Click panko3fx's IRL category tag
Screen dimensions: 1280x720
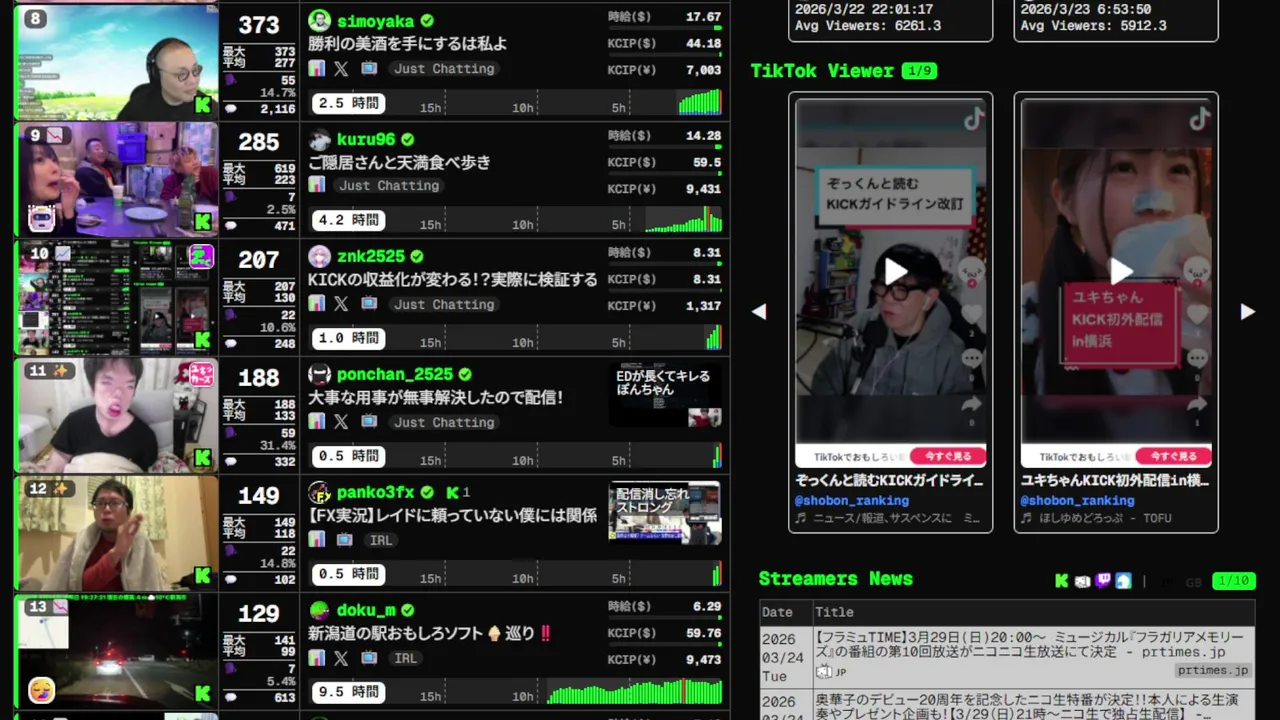pos(381,540)
